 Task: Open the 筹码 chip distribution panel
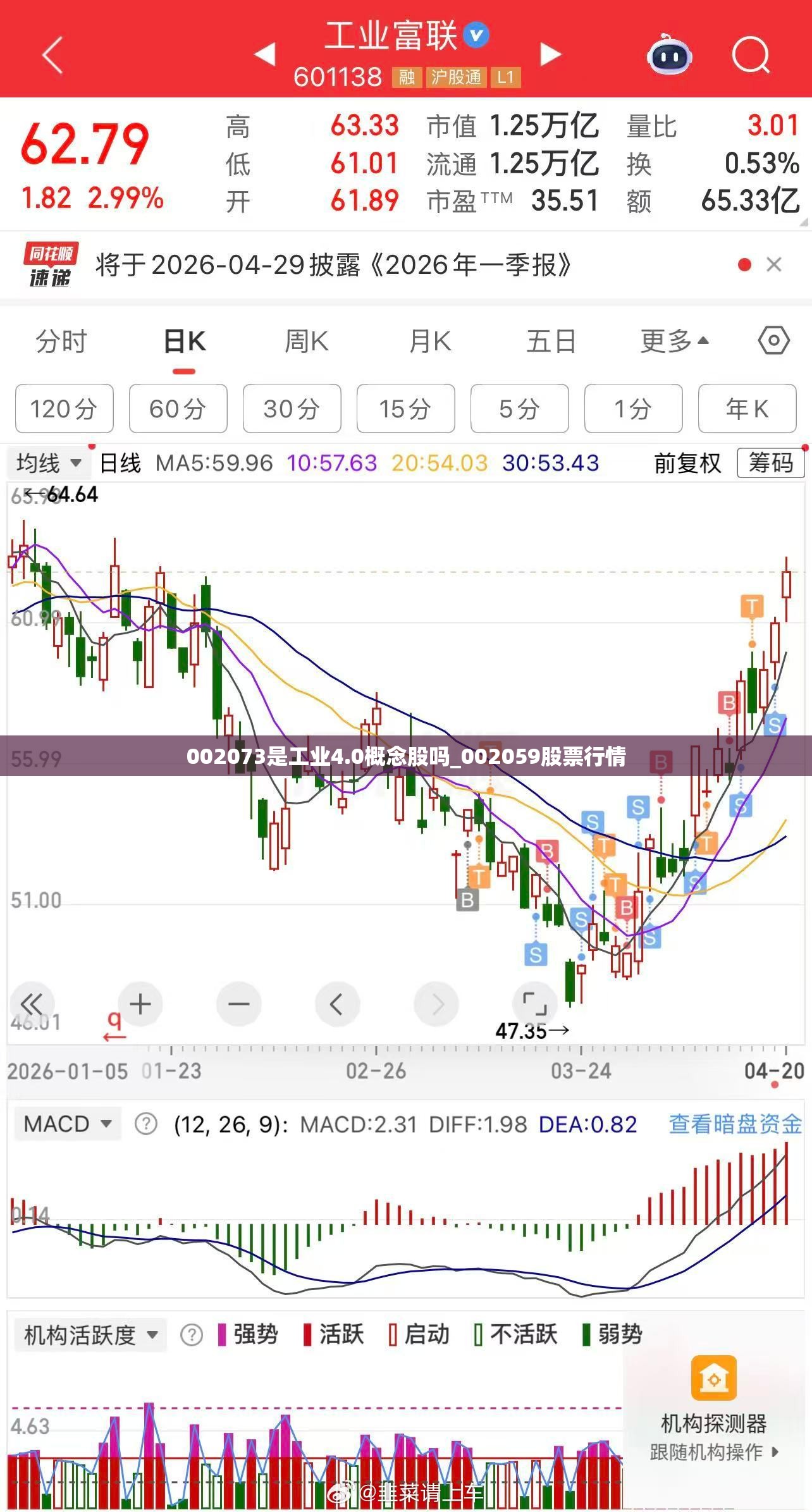771,463
